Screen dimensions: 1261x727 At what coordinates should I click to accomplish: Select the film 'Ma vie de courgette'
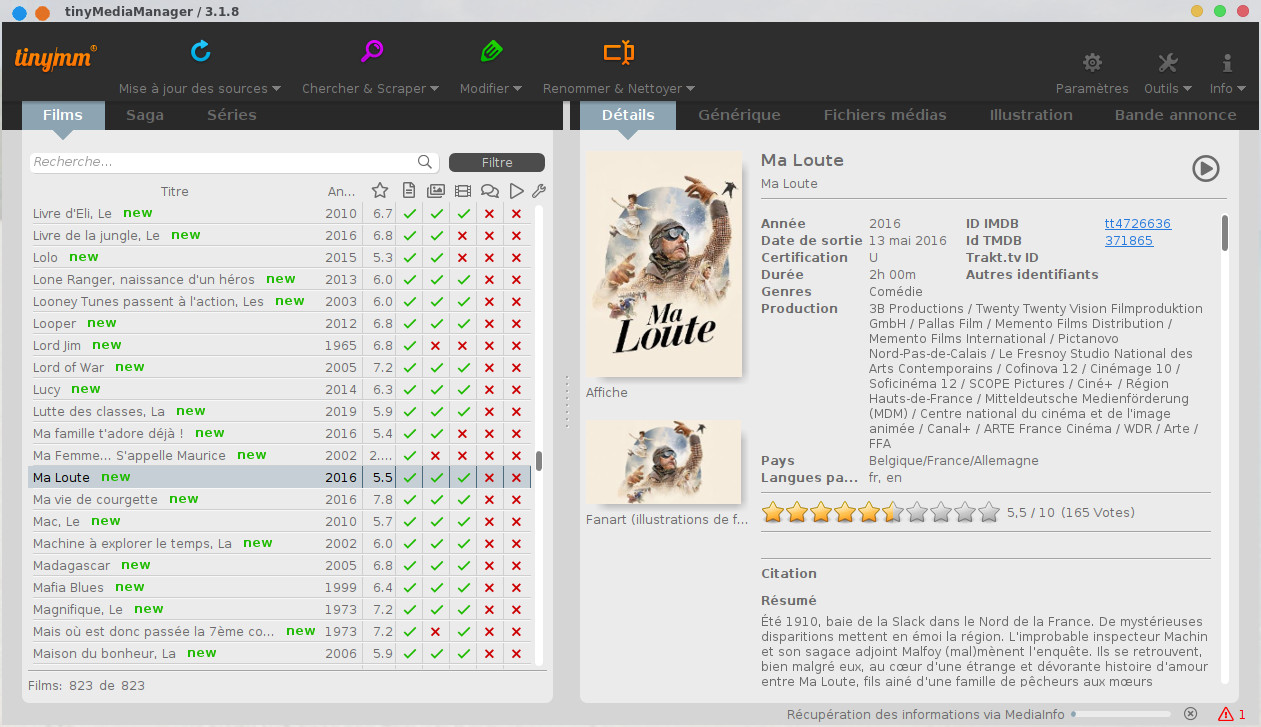pyautogui.click(x=280, y=499)
